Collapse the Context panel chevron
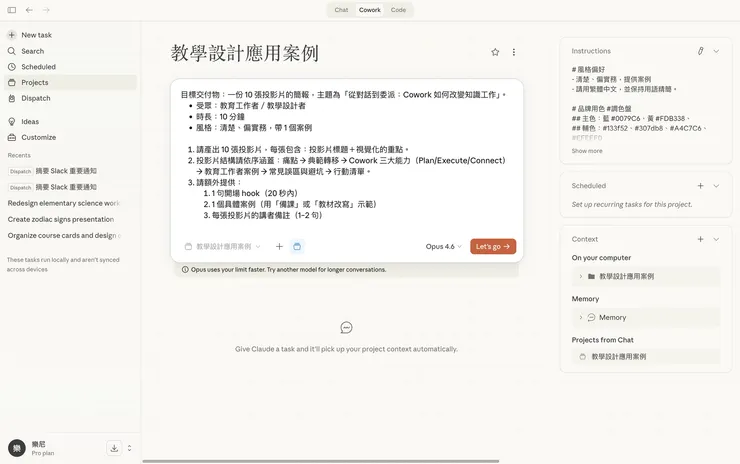This screenshot has height=464, width=740. (716, 239)
